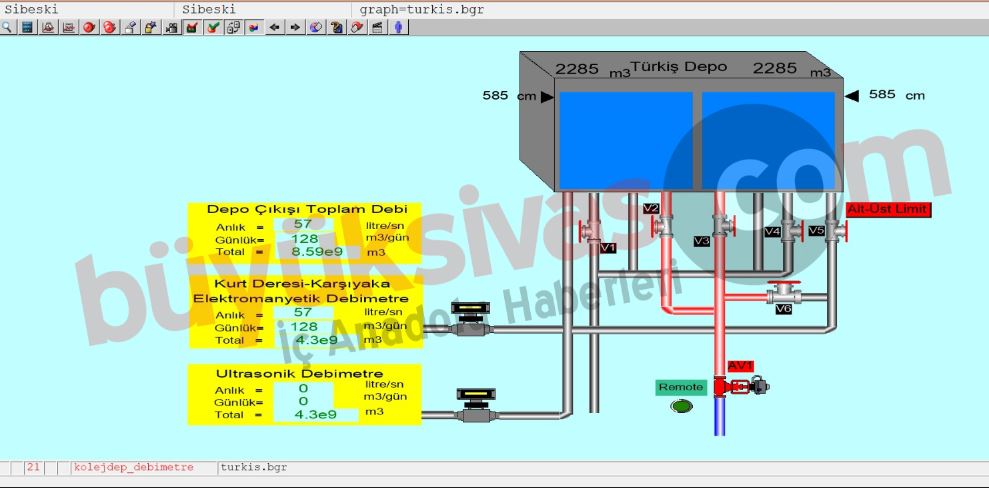
Task: Click the globe icon in toolbar
Action: (316, 27)
